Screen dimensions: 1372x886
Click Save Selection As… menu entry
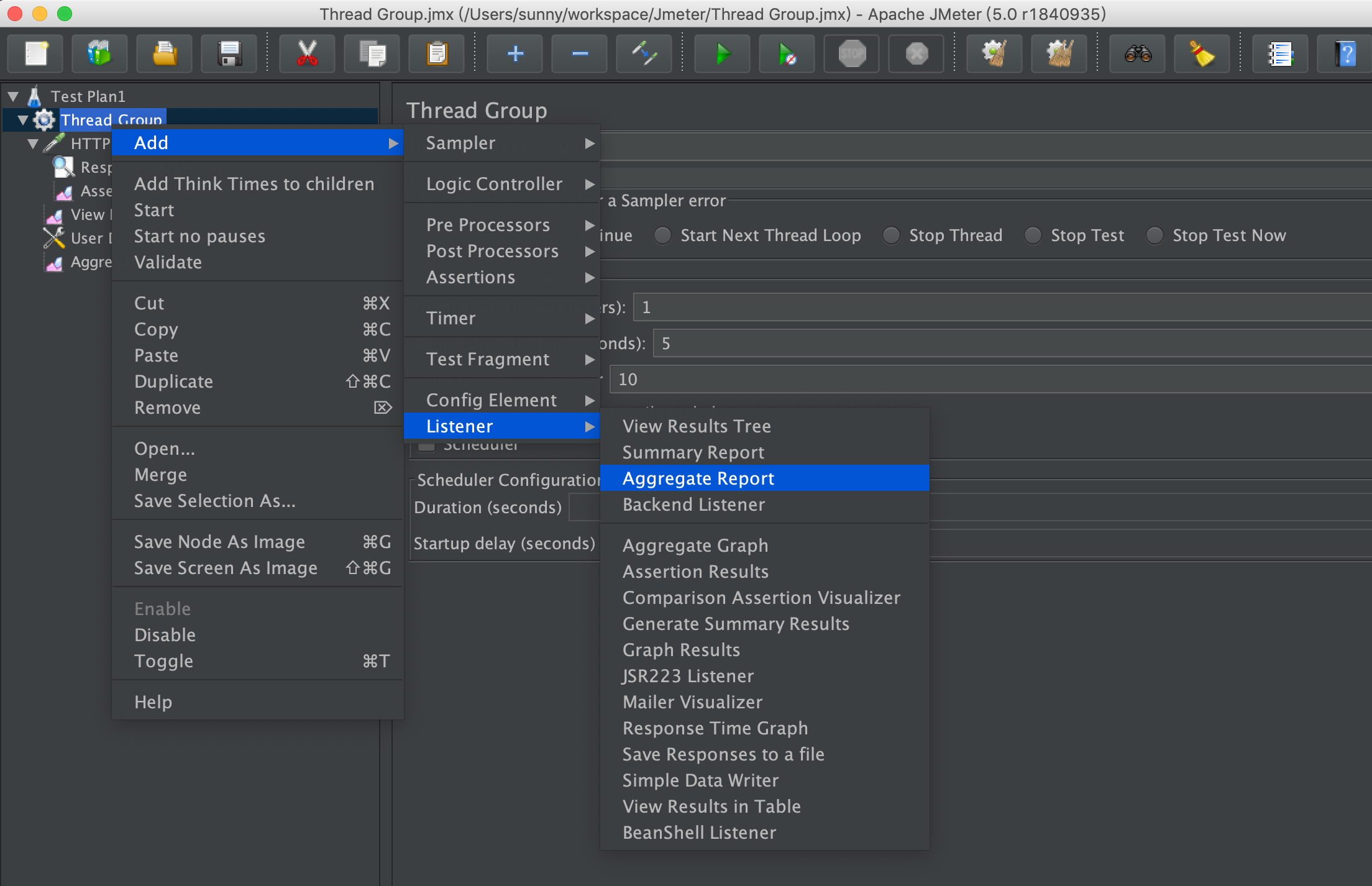pos(214,501)
